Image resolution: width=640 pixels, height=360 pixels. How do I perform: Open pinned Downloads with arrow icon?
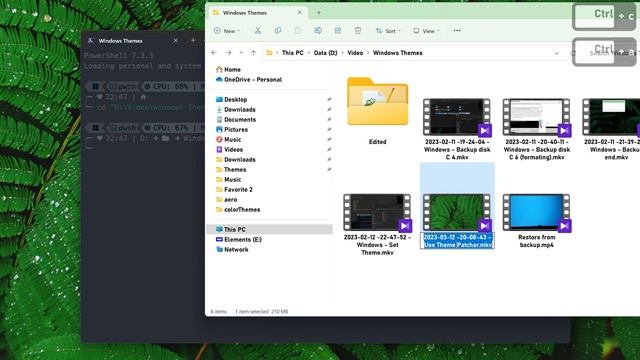point(236,109)
